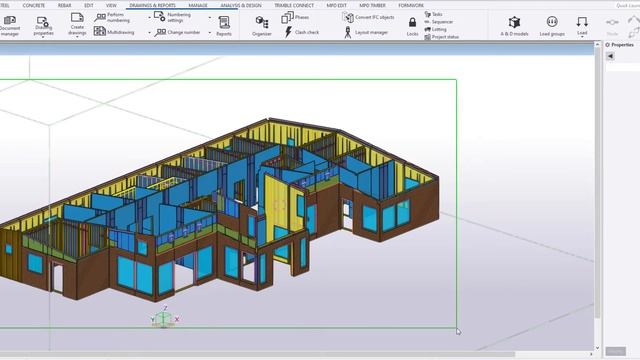Open the TRIMBLE CONNECT tab
Screen dimensions: 640x360
(294, 5)
